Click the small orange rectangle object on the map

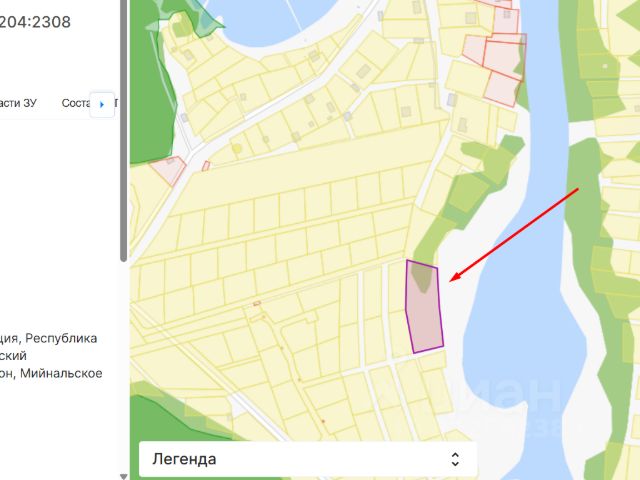pos(257,303)
